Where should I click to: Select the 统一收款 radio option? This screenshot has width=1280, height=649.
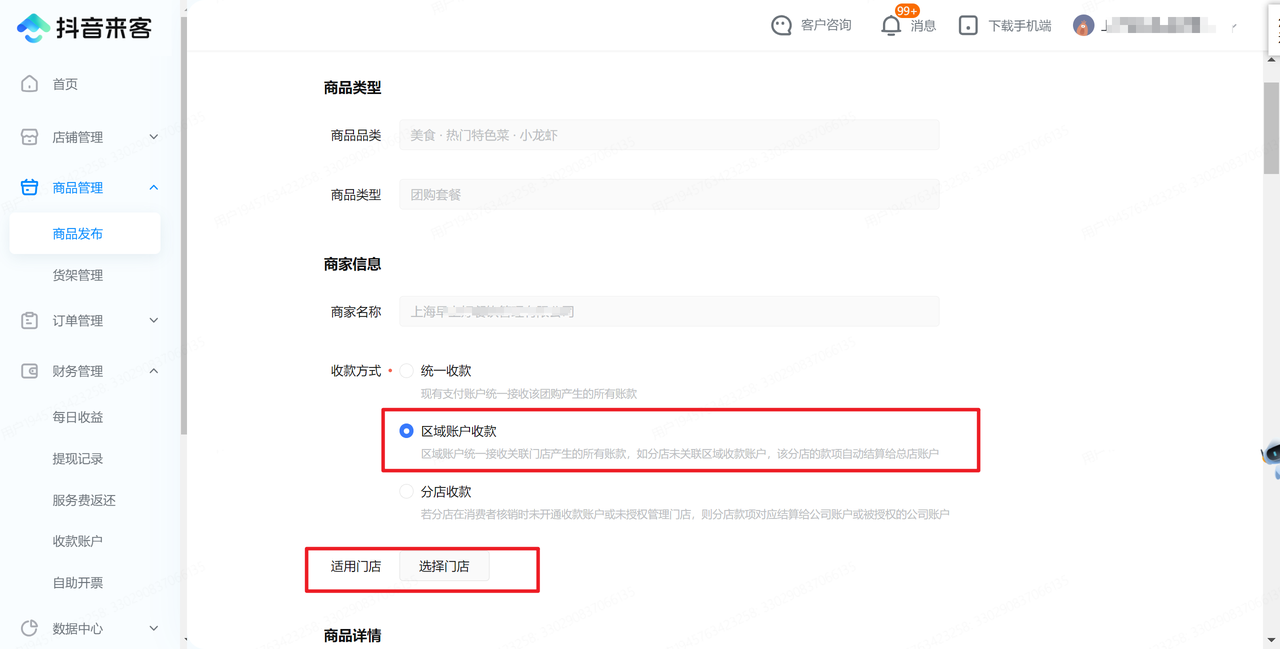406,371
